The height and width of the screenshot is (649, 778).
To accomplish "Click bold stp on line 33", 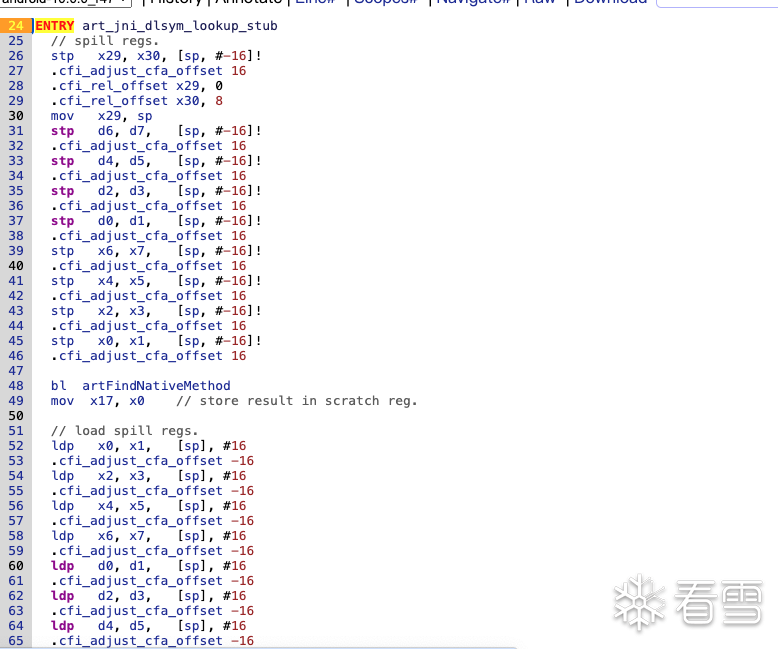I will click(x=63, y=161).
